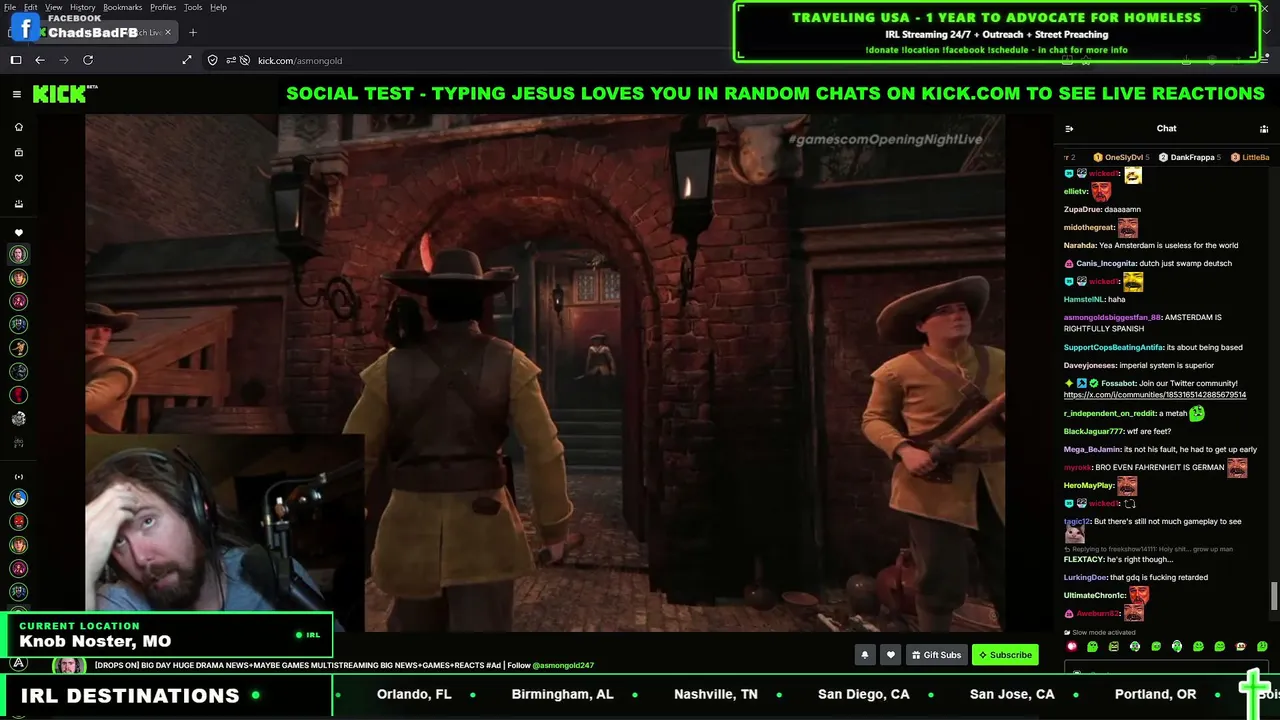Open the @asmongold247 link
The image size is (1280, 720).
563,665
